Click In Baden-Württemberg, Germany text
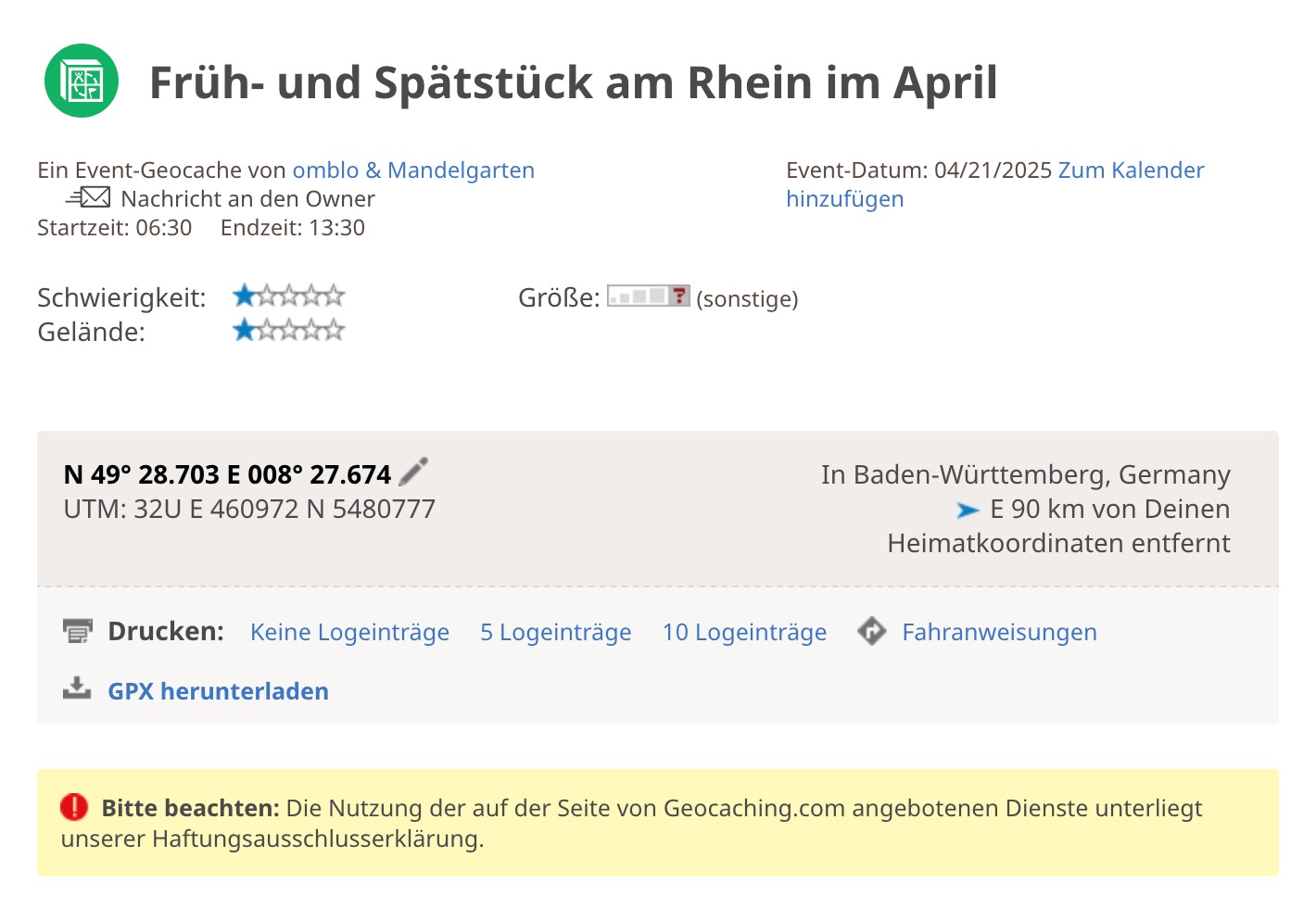The image size is (1316, 908). pyautogui.click(x=1025, y=474)
